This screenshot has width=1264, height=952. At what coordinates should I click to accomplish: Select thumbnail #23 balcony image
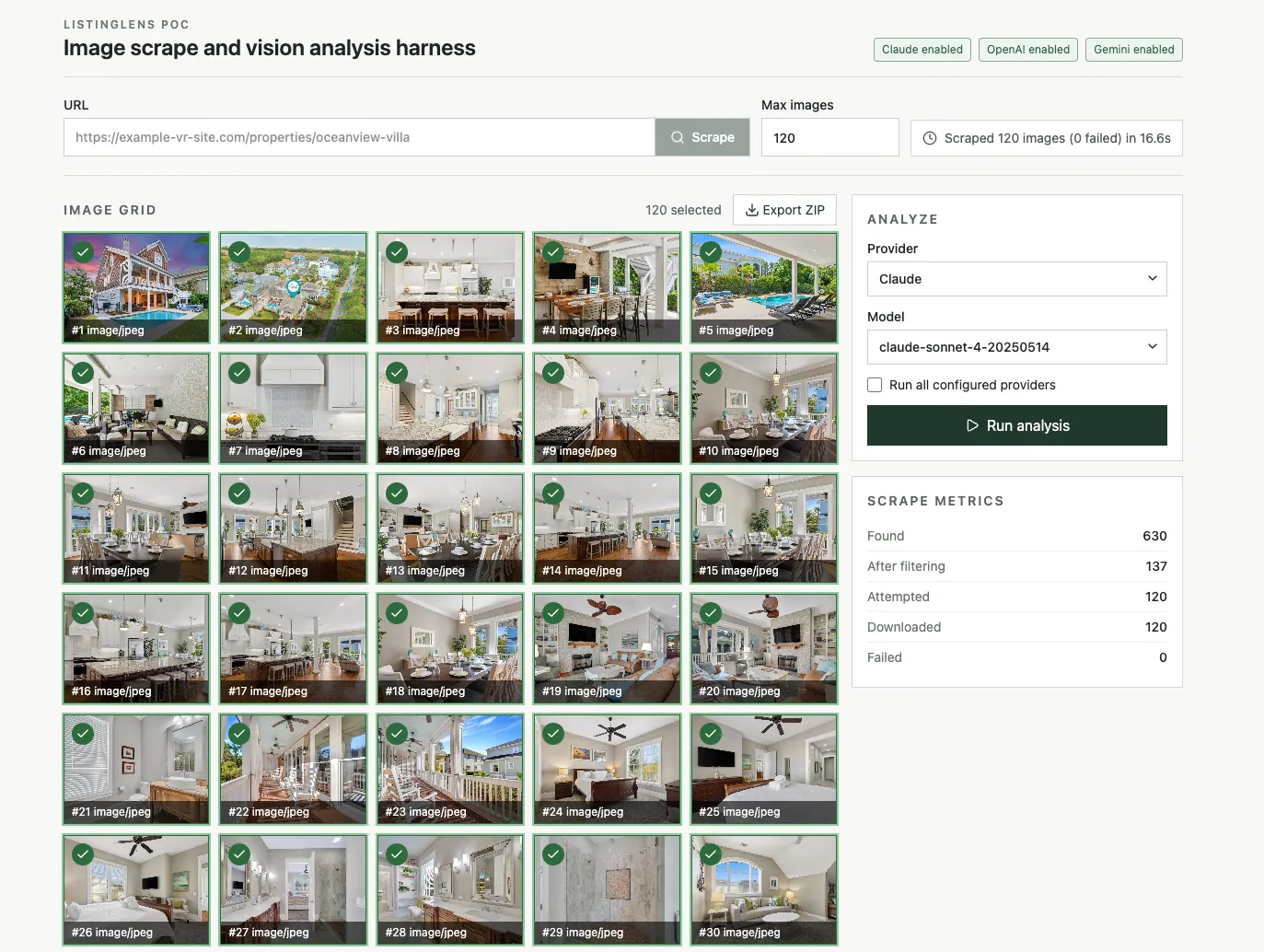click(450, 769)
